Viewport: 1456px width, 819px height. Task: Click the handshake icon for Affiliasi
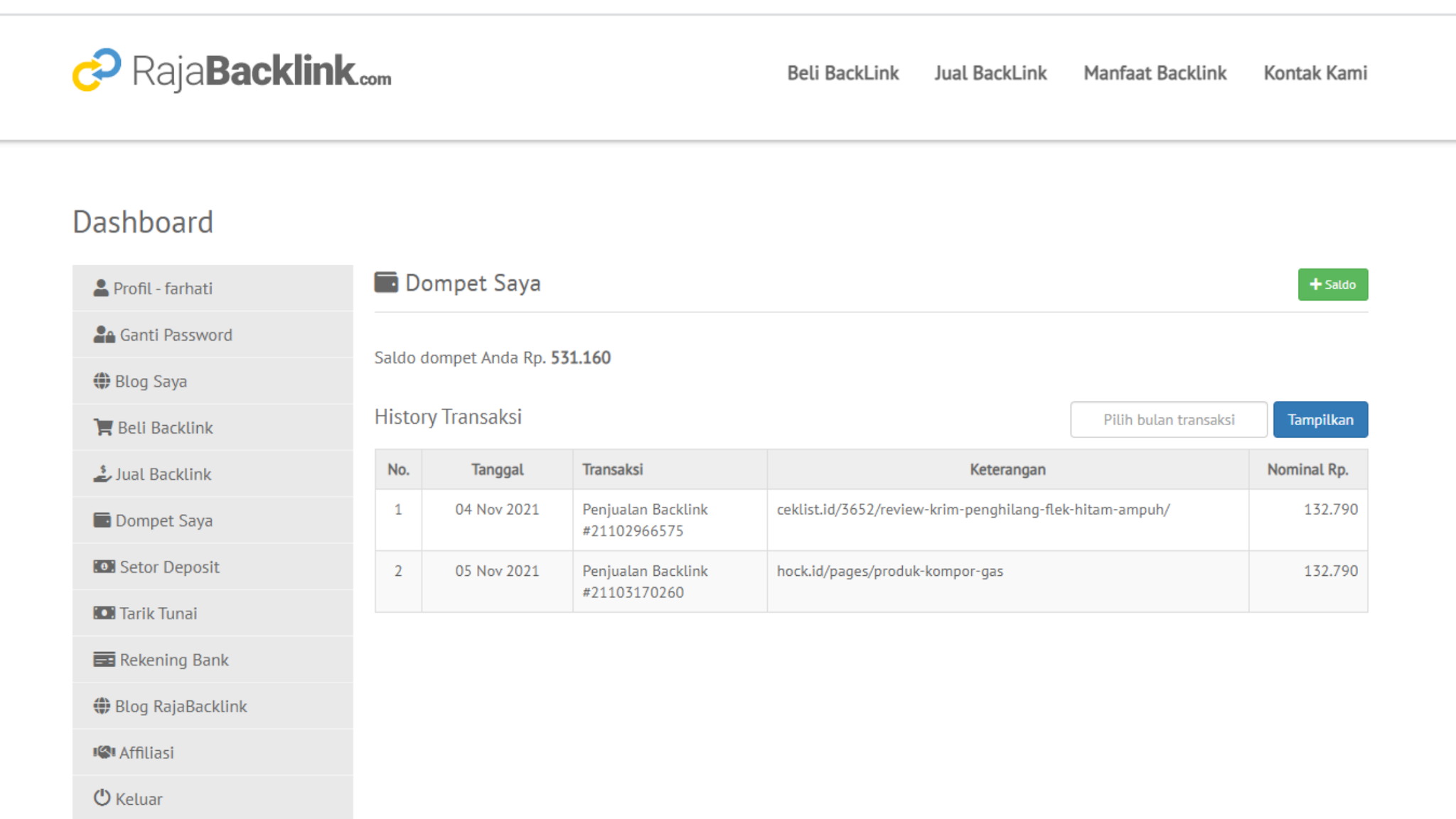(x=104, y=752)
